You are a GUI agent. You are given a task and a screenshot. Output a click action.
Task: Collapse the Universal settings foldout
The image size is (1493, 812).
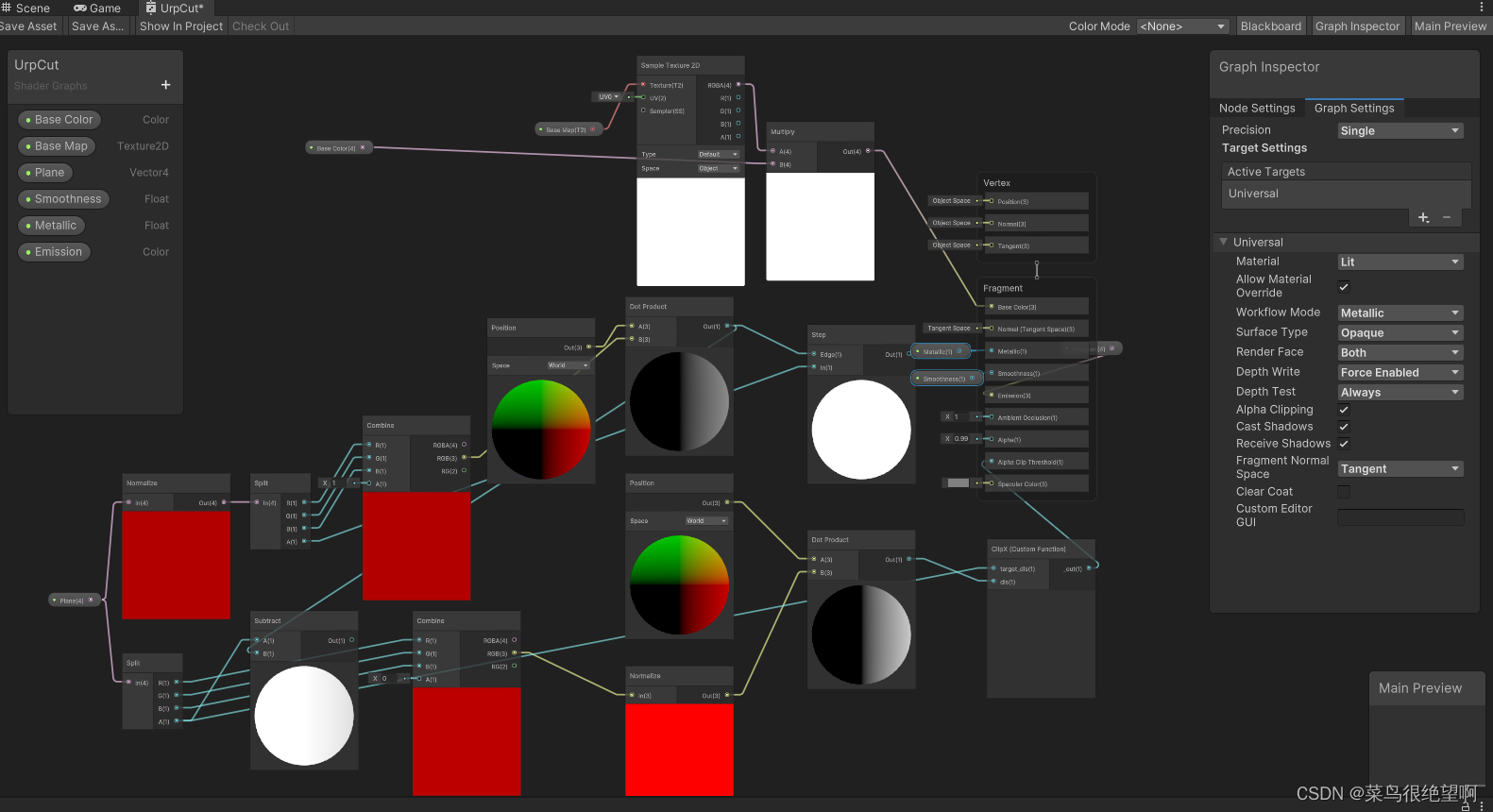click(1224, 242)
